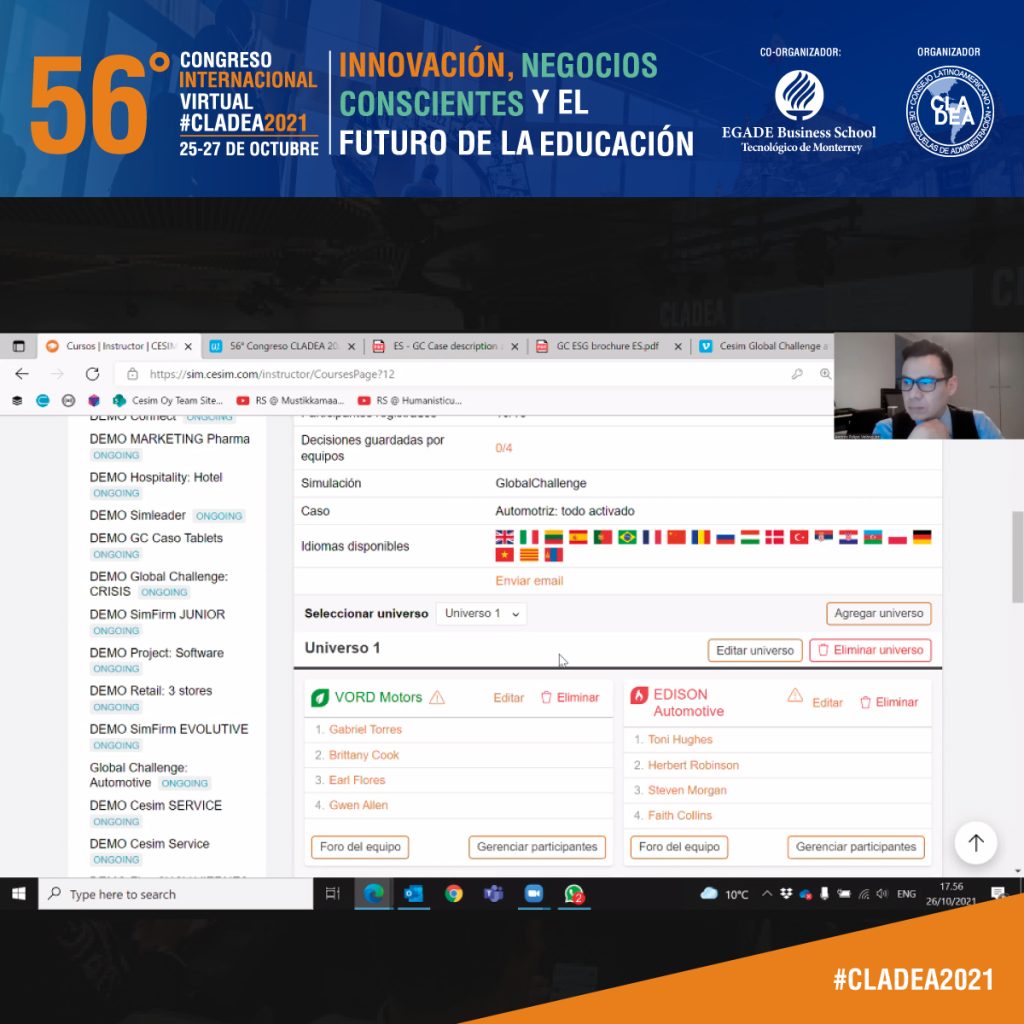Open participant Toni Hughes

click(680, 739)
